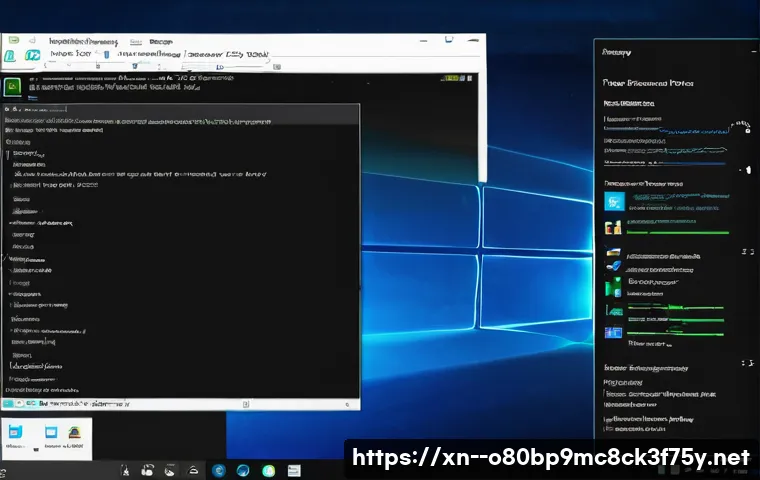Image resolution: width=760 pixels, height=480 pixels.
Task: Click the heading text at the right dark panel's top
Action: pos(616,52)
